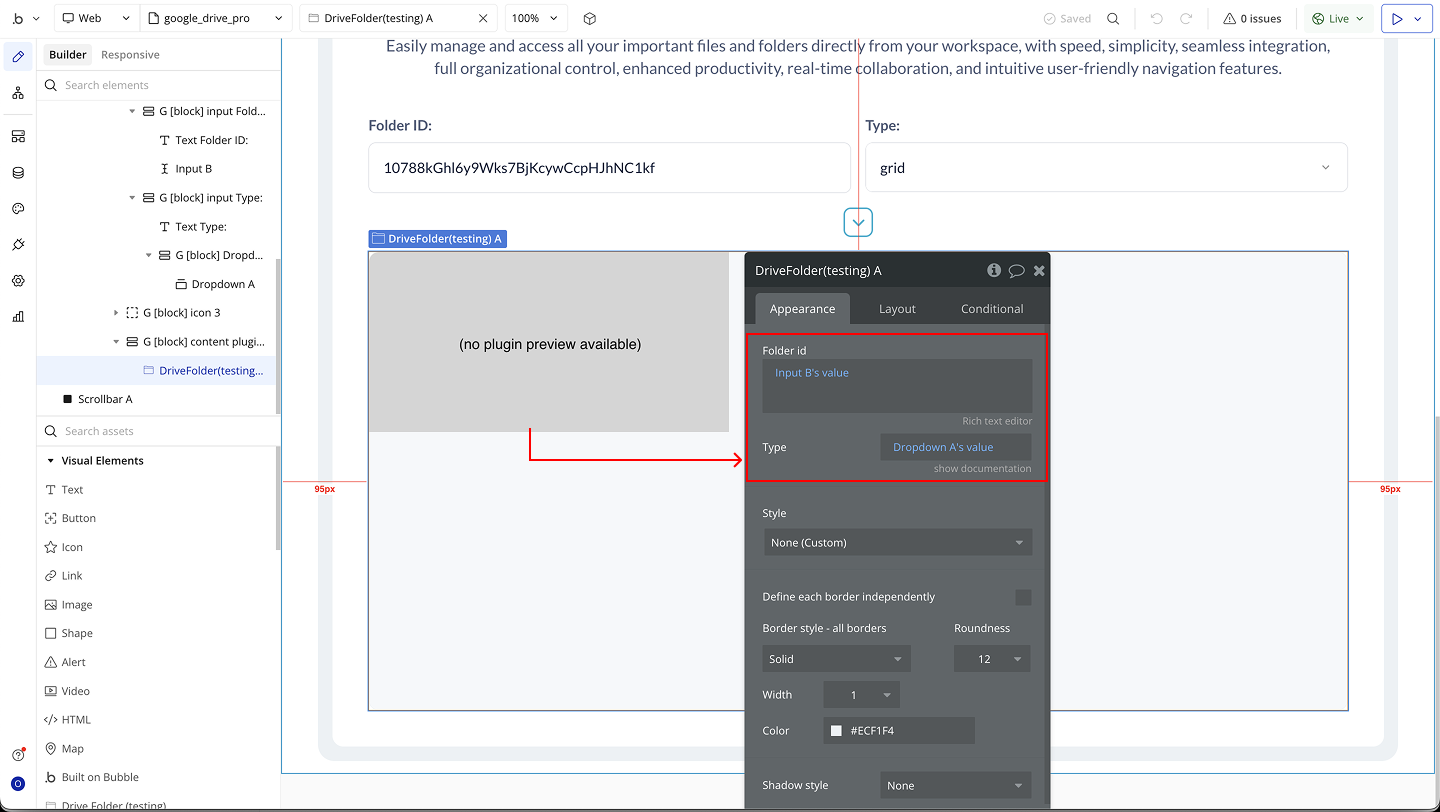Open the Logs bar chart icon
Screen dimensions: 1440x812
point(18,317)
